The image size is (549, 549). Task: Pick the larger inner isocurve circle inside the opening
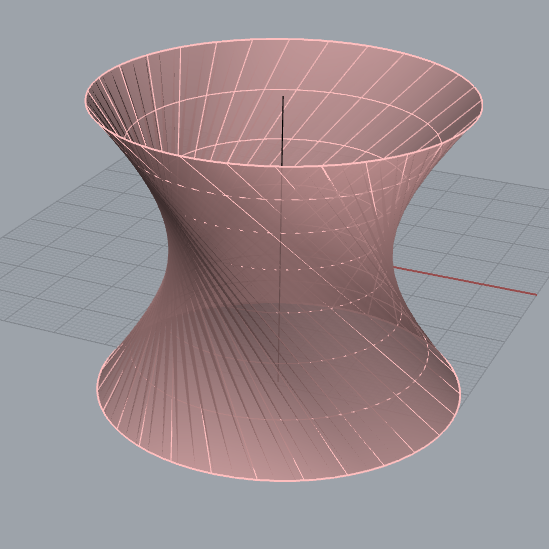284,90
